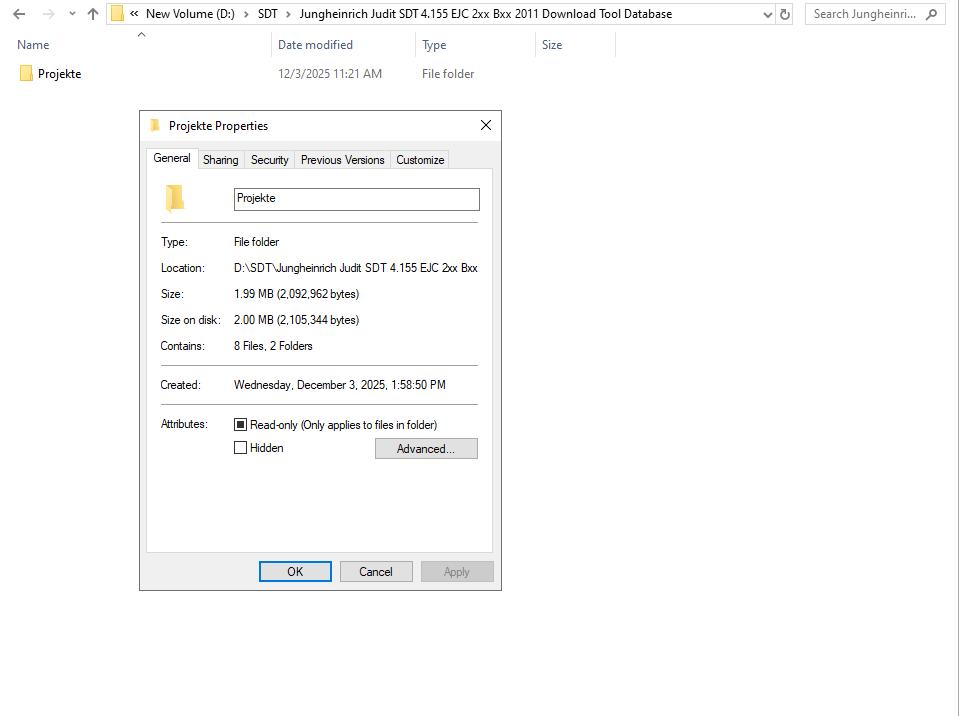
Task: Open the recent locations chevron
Action: pyautogui.click(x=72, y=13)
